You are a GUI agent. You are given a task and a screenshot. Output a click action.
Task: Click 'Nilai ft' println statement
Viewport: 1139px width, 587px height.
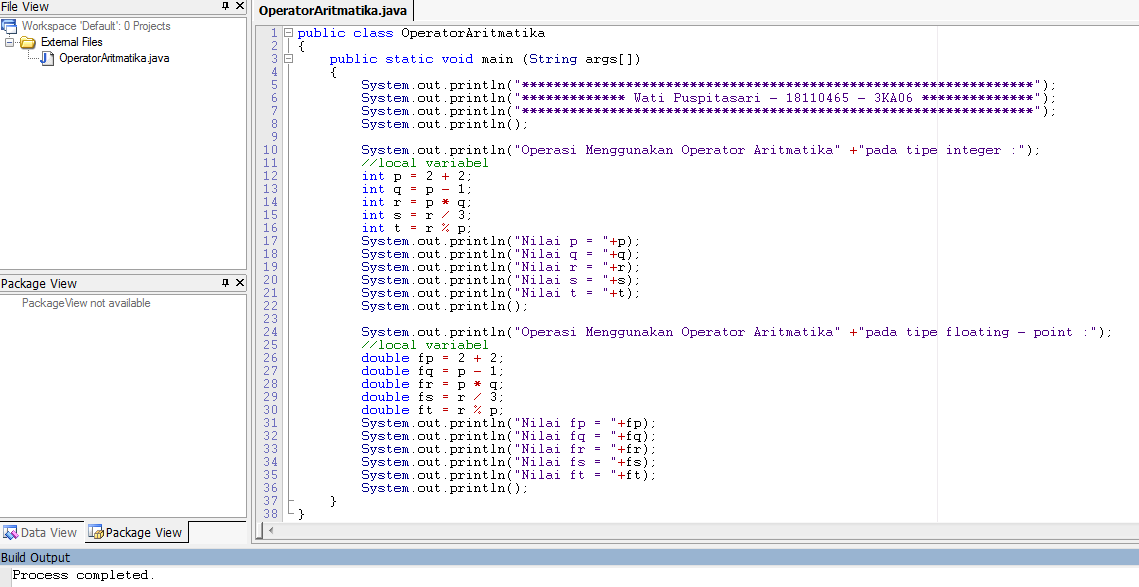508,475
